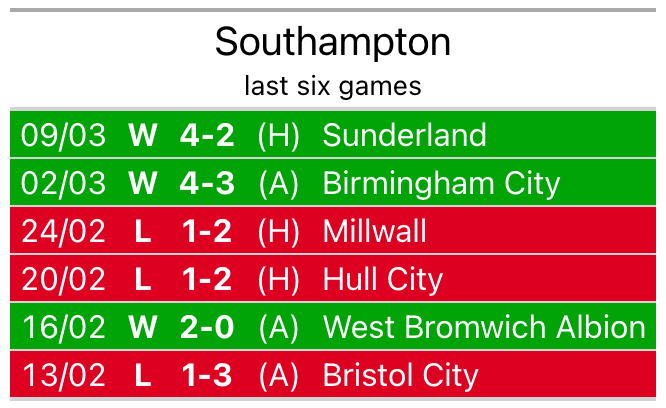Screen dimensions: 666x408
Task: Click the last six games subtitle
Action: [333, 86]
